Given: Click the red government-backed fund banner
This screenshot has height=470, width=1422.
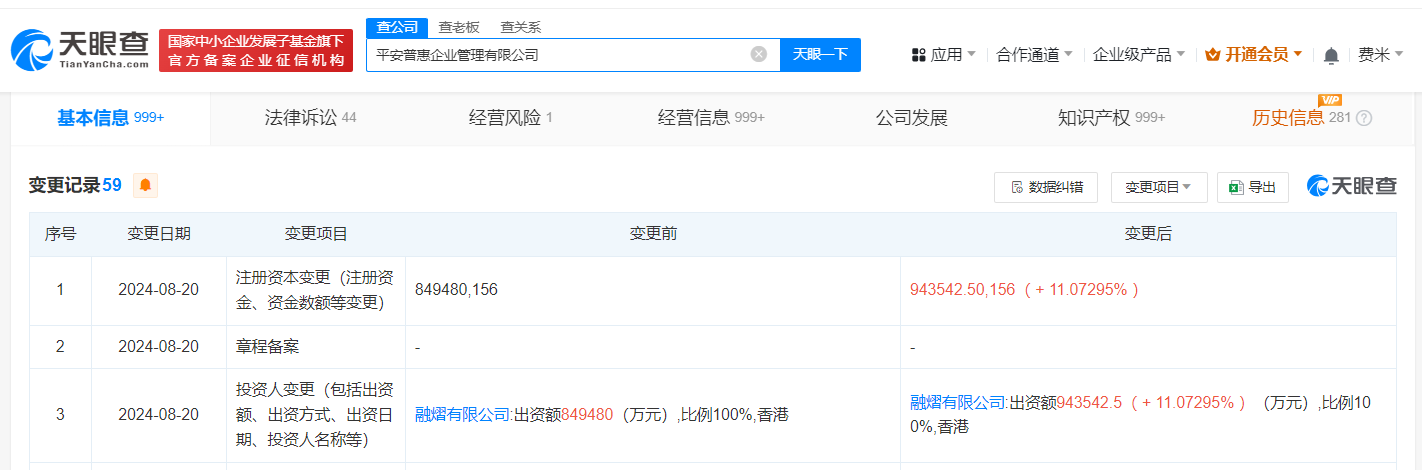Looking at the screenshot, I should pyautogui.click(x=256, y=50).
